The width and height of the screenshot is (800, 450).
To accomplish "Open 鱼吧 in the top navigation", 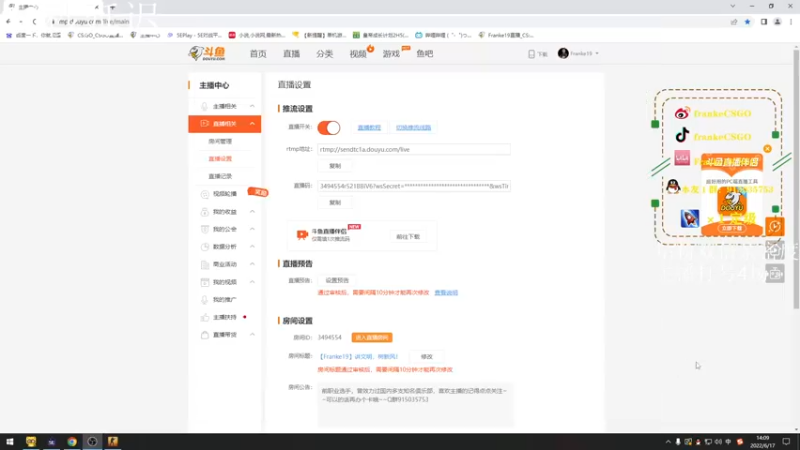I will [x=424, y=54].
